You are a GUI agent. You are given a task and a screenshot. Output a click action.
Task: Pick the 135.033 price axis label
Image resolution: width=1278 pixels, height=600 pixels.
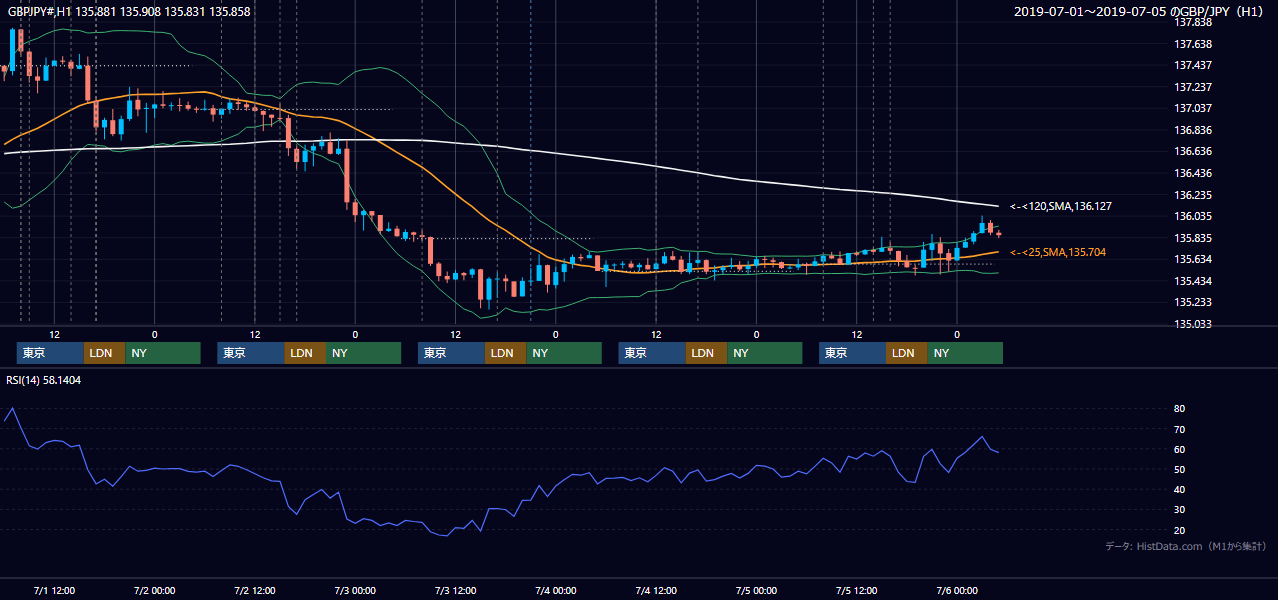pyautogui.click(x=1194, y=324)
